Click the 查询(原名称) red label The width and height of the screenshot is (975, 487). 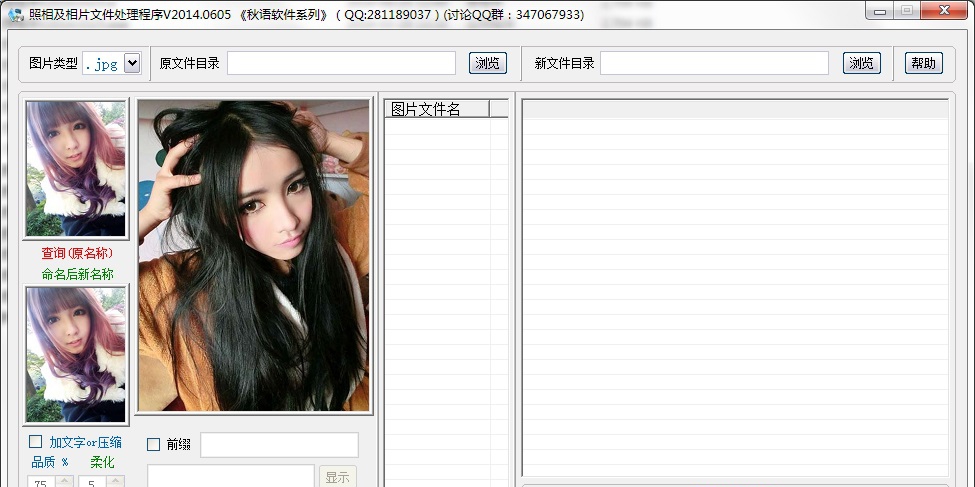pos(77,253)
